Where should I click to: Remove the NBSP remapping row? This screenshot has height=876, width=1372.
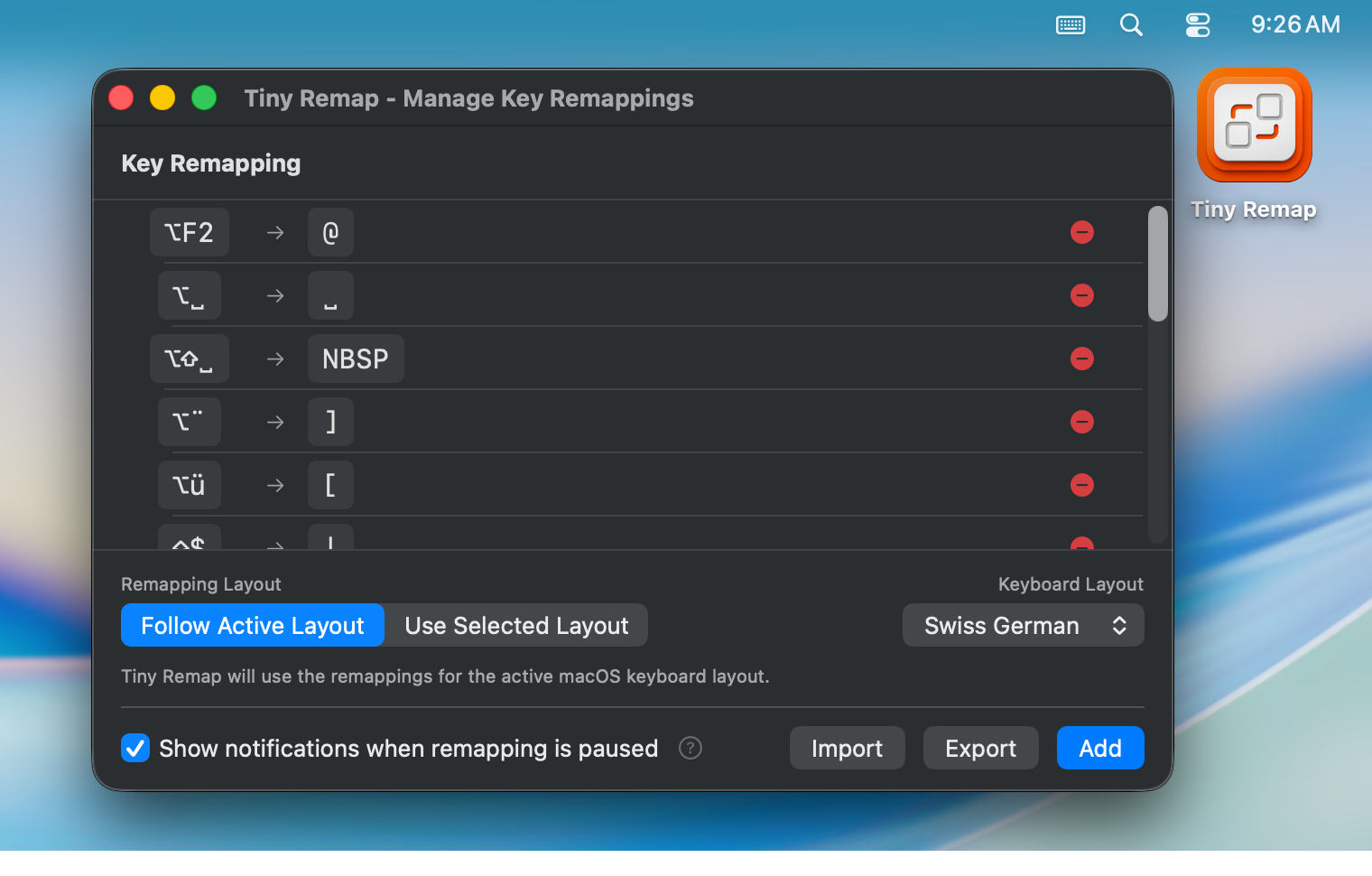pos(1082,359)
